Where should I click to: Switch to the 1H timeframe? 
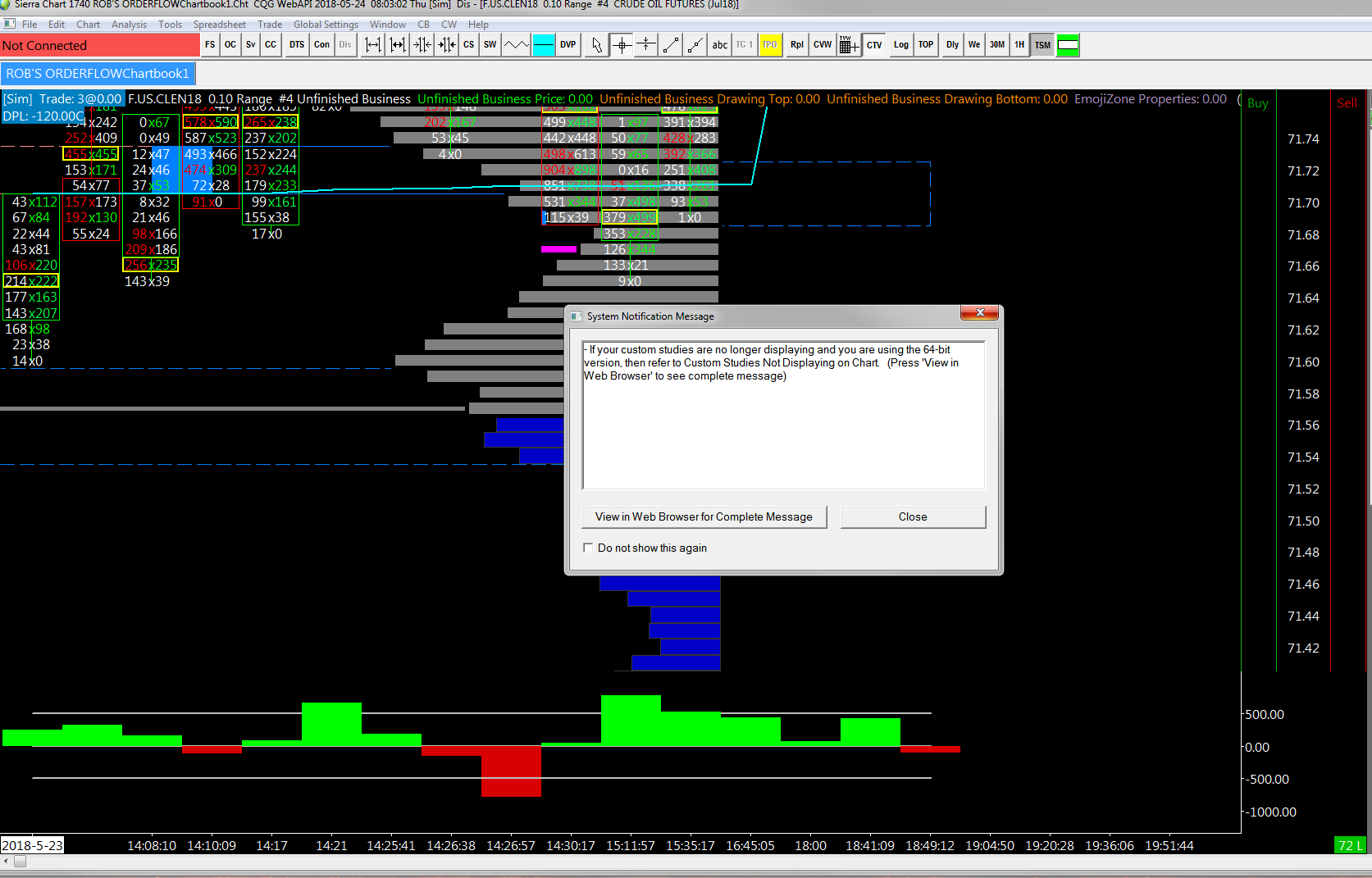(1019, 45)
